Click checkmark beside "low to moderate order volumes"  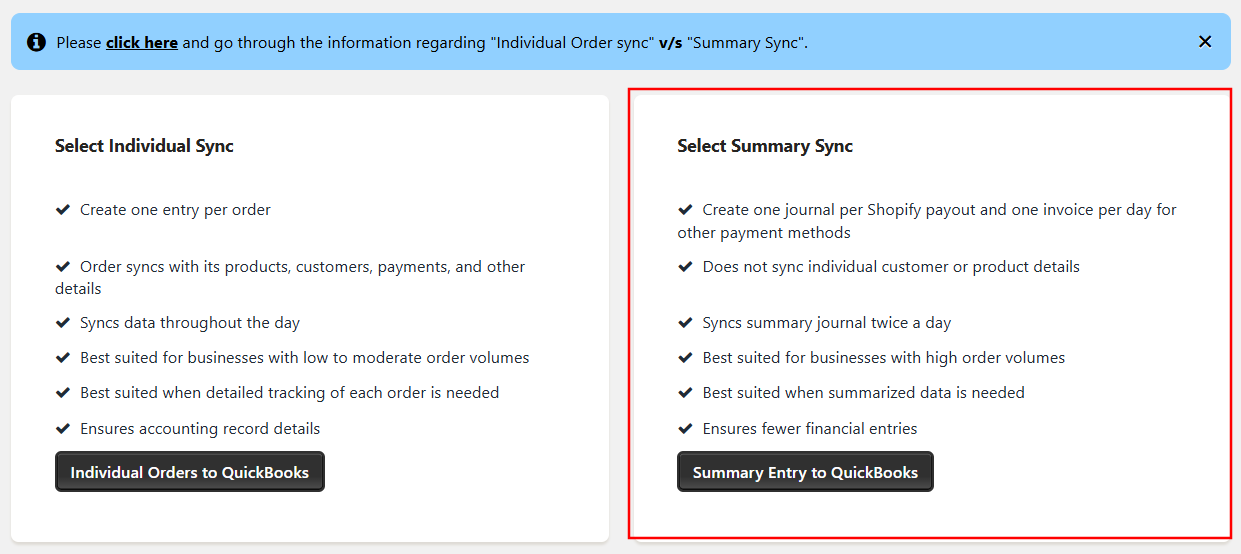tap(63, 358)
